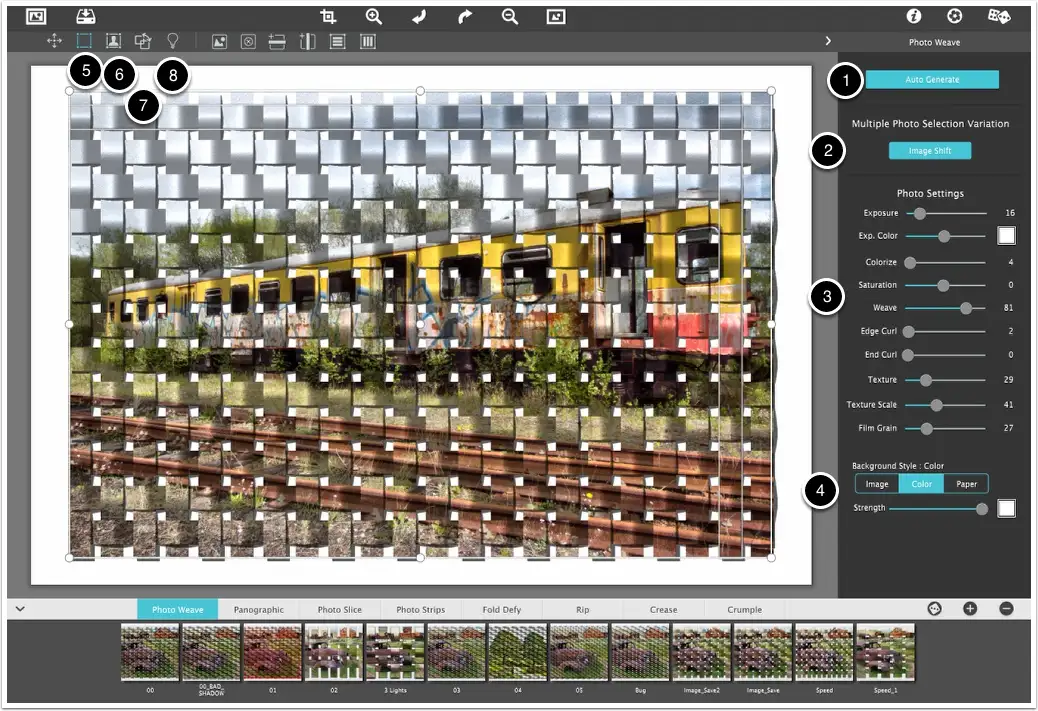
Task: Adjust the Weave slider
Action: (965, 308)
